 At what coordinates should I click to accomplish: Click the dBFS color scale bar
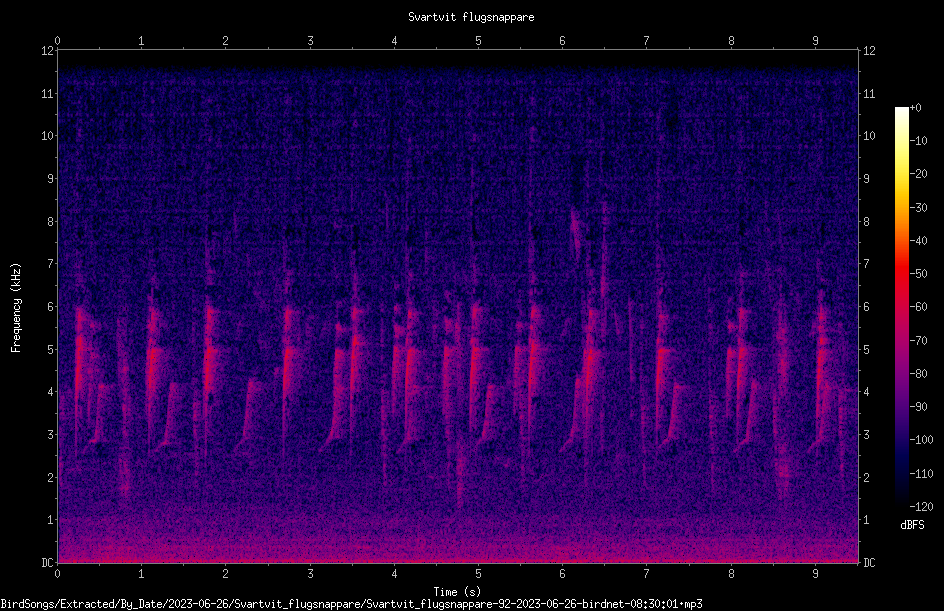(x=901, y=307)
